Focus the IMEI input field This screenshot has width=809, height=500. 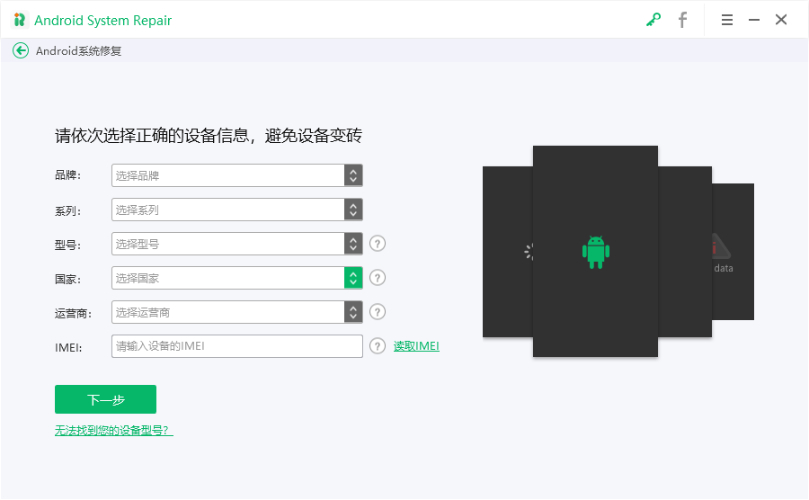click(x=236, y=346)
